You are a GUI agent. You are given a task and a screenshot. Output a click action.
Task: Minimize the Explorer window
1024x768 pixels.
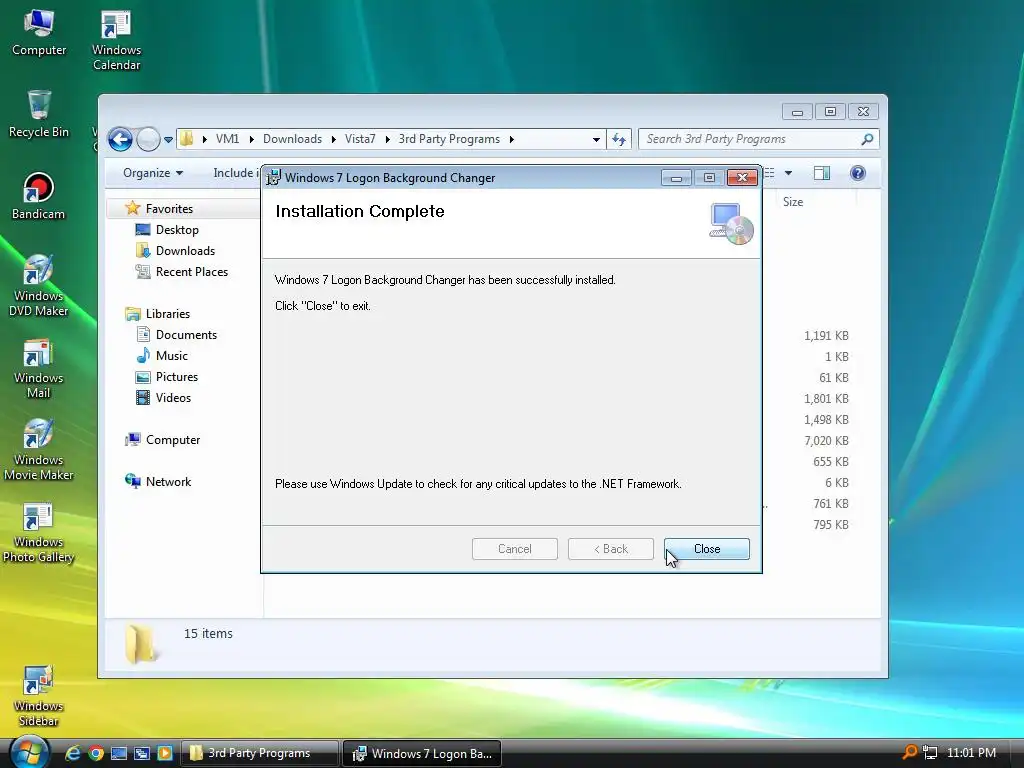[797, 112]
